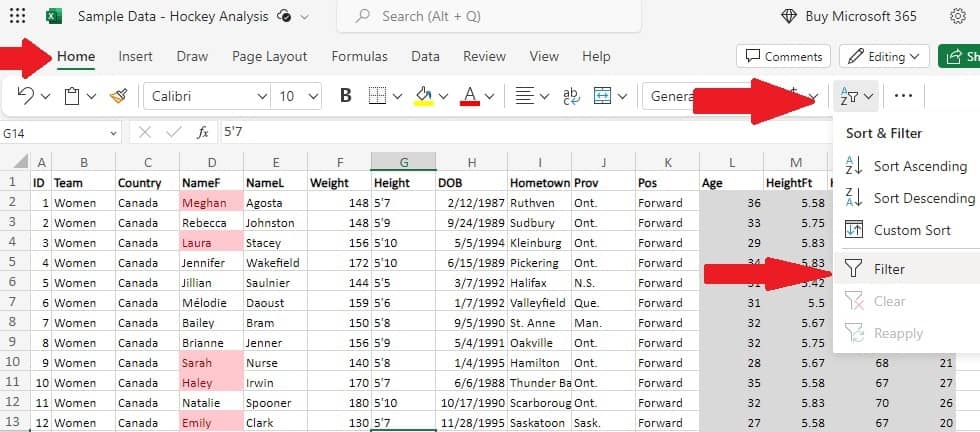Expand the file name title dropdown chevron

click(x=304, y=17)
